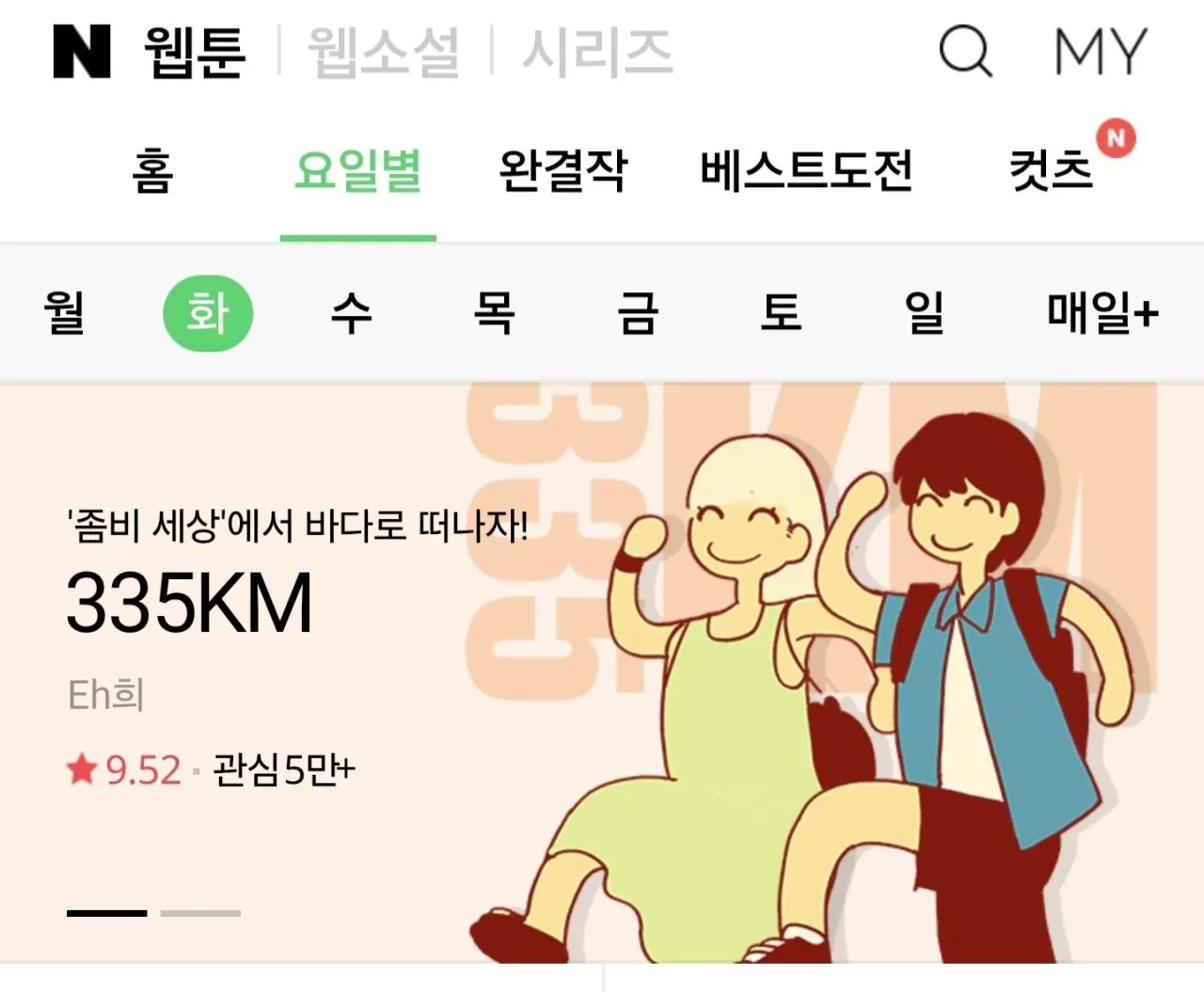Go to the 홈 tab
This screenshot has height=992, width=1204.
pyautogui.click(x=152, y=171)
